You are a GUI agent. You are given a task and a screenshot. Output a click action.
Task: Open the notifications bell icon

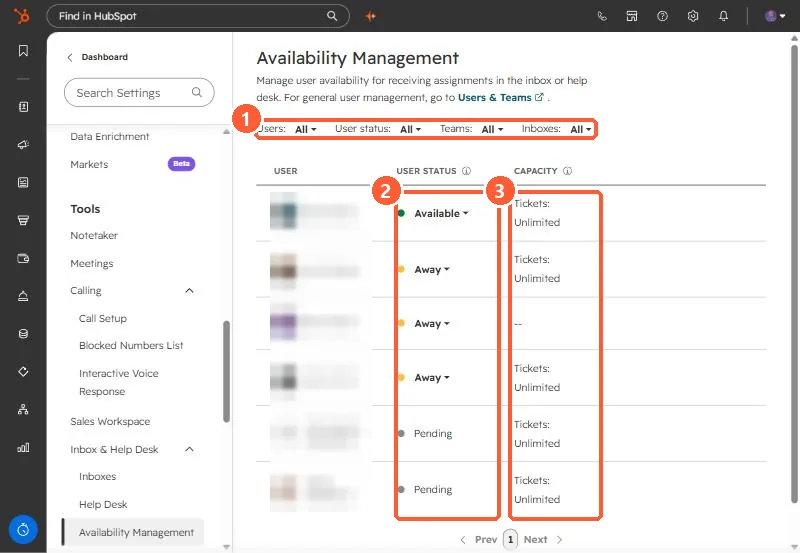[723, 16]
